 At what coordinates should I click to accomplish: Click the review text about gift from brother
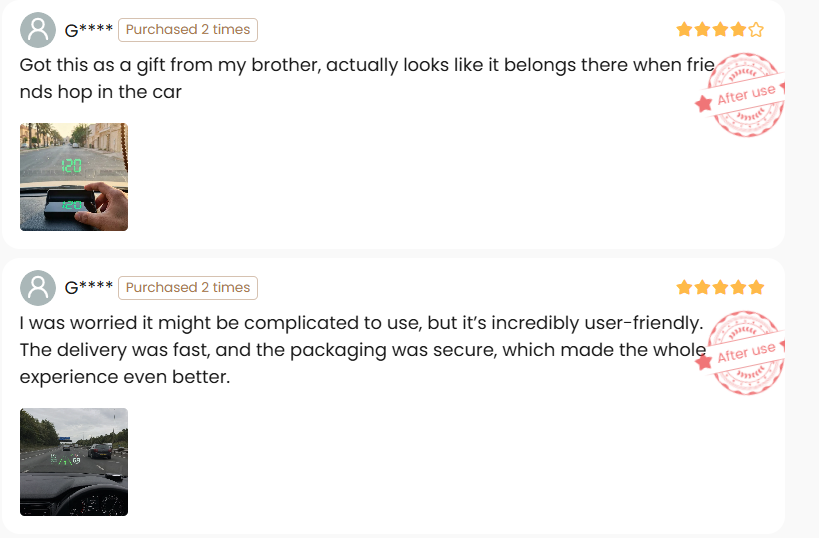pos(367,78)
